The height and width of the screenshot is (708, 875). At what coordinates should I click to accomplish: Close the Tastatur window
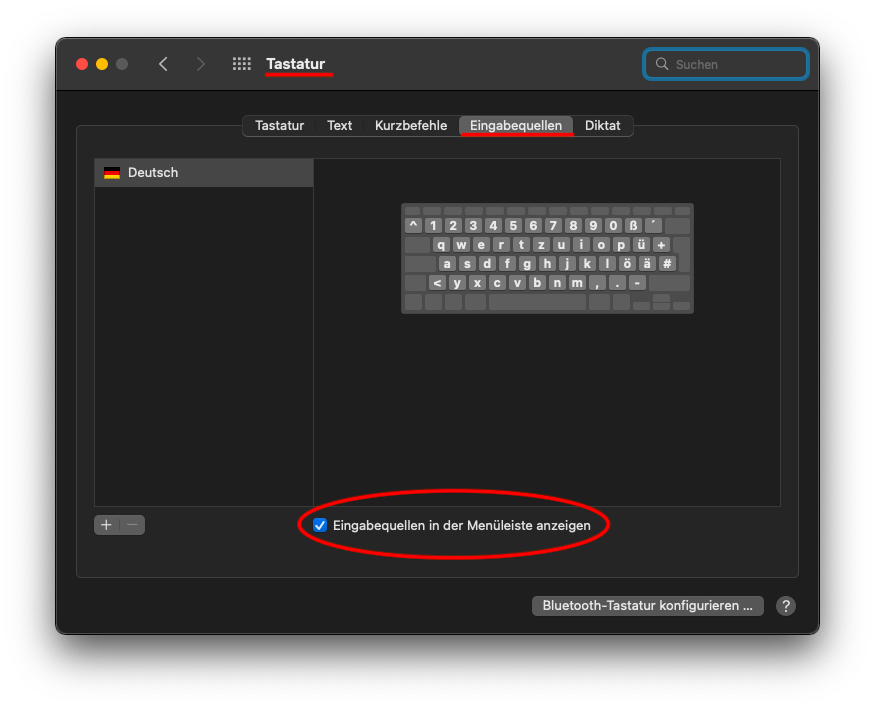[82, 64]
